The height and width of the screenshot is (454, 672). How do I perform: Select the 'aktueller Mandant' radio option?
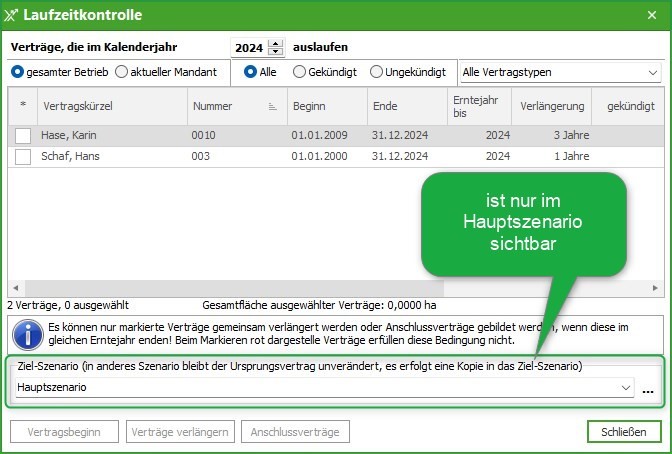(122, 72)
